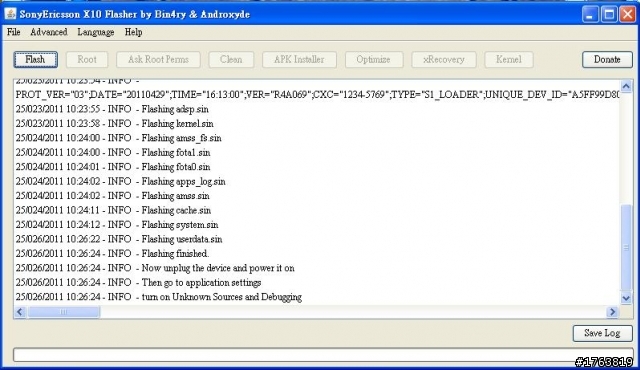The image size is (640, 370).
Task: Close the Flasher window
Action: 628,15
